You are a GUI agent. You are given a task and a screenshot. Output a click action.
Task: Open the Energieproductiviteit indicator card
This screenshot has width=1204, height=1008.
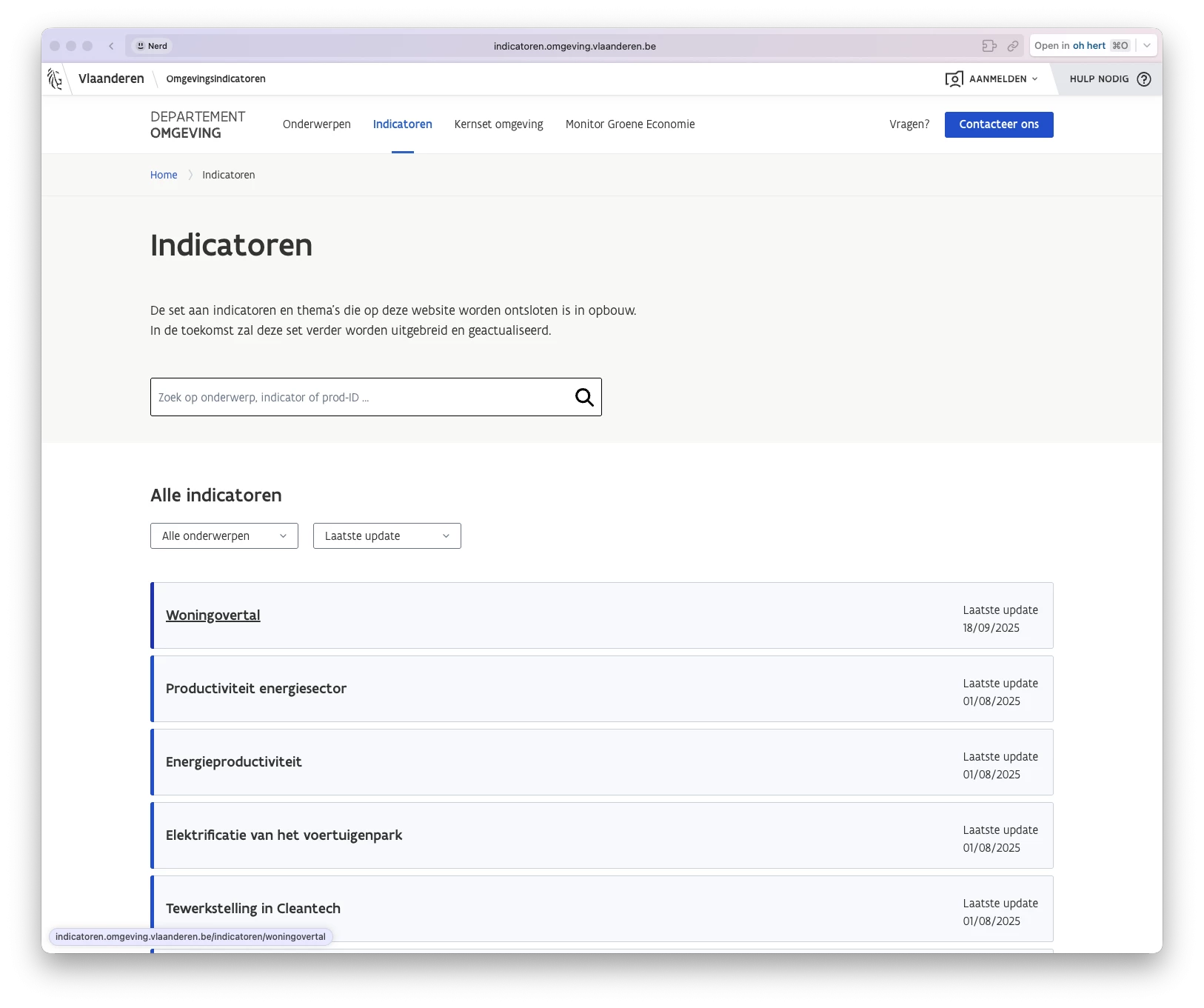[x=234, y=762]
